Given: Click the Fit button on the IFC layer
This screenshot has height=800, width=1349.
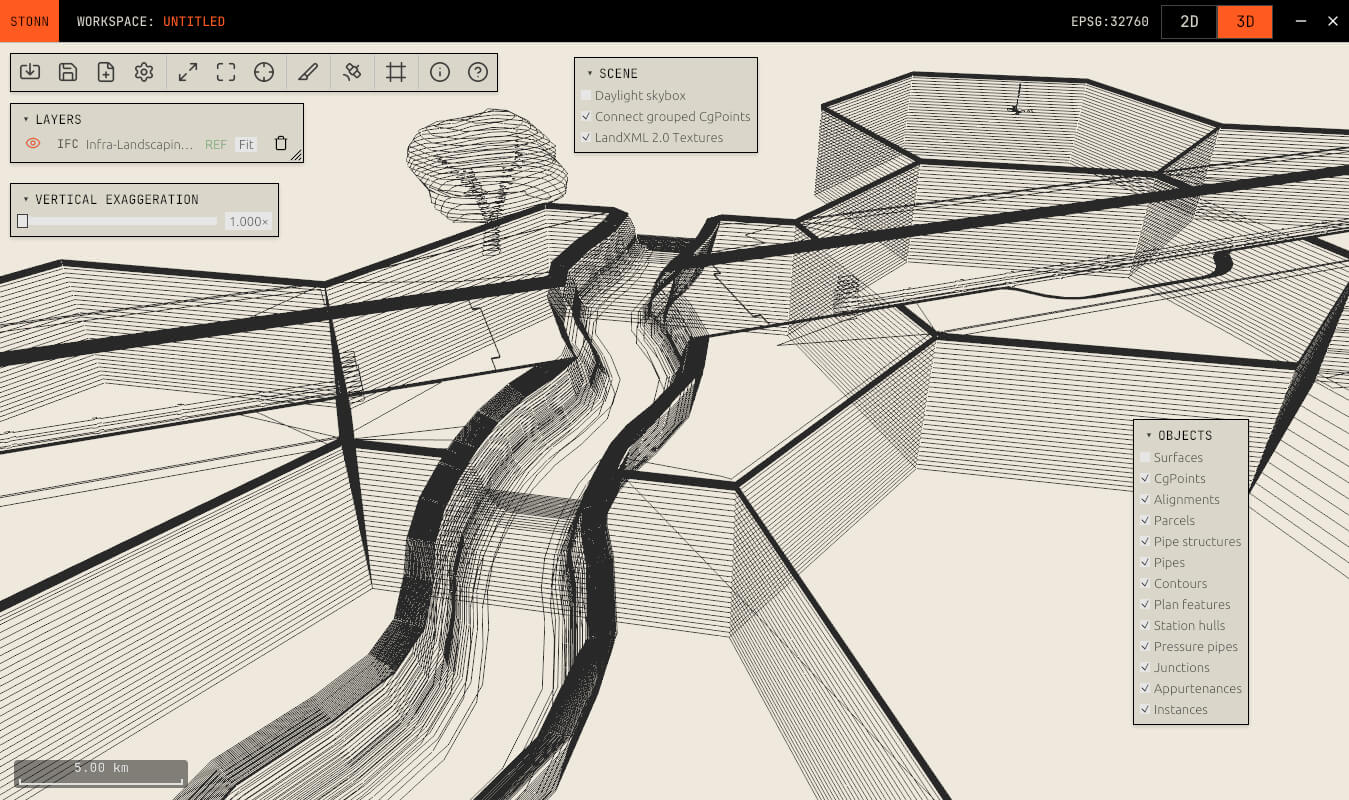Looking at the screenshot, I should tap(246, 144).
